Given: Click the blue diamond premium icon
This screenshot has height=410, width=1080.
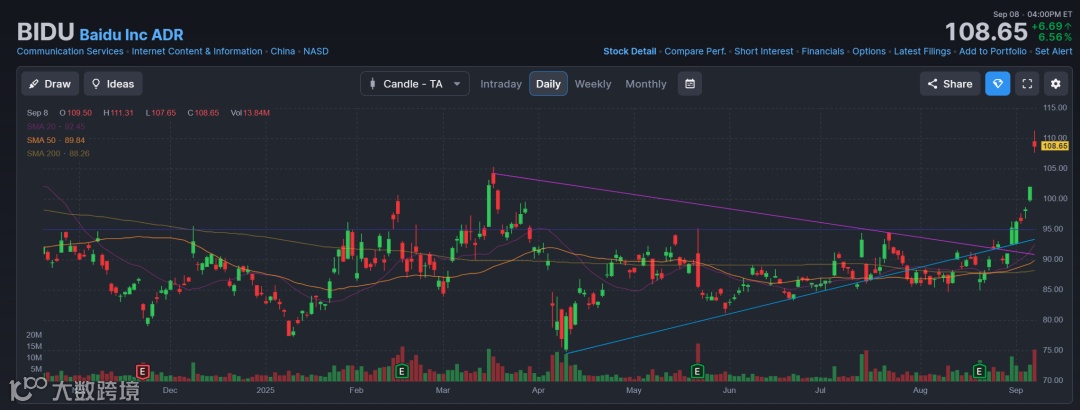Looking at the screenshot, I should 997,83.
